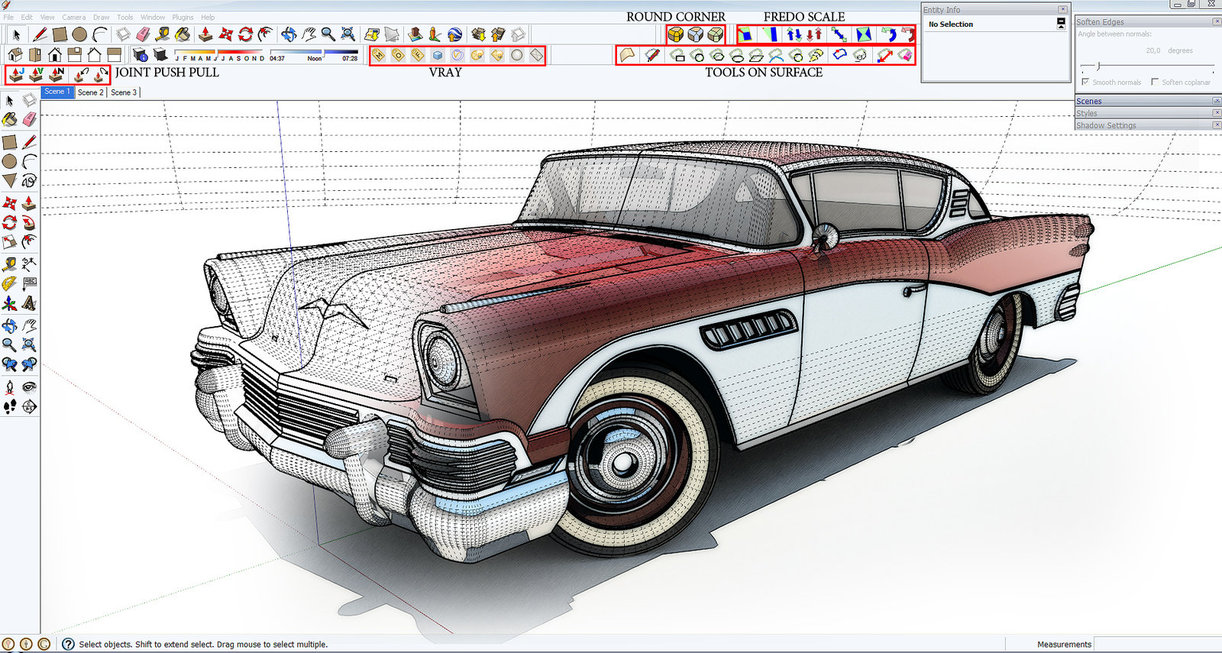1222x653 pixels.
Task: Switch to the Scene 2 tab
Action: (x=90, y=92)
